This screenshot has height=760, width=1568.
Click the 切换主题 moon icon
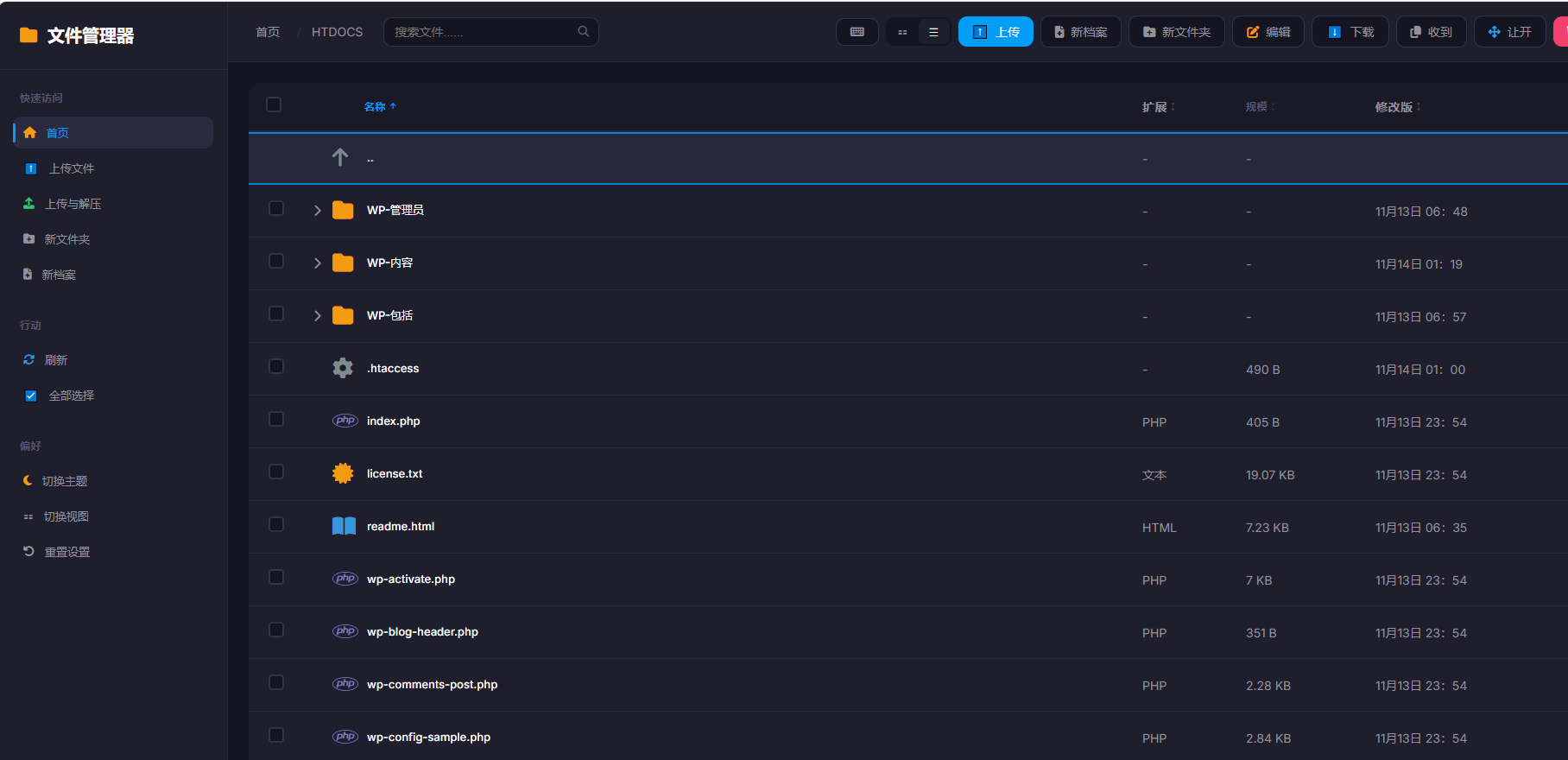coord(28,480)
